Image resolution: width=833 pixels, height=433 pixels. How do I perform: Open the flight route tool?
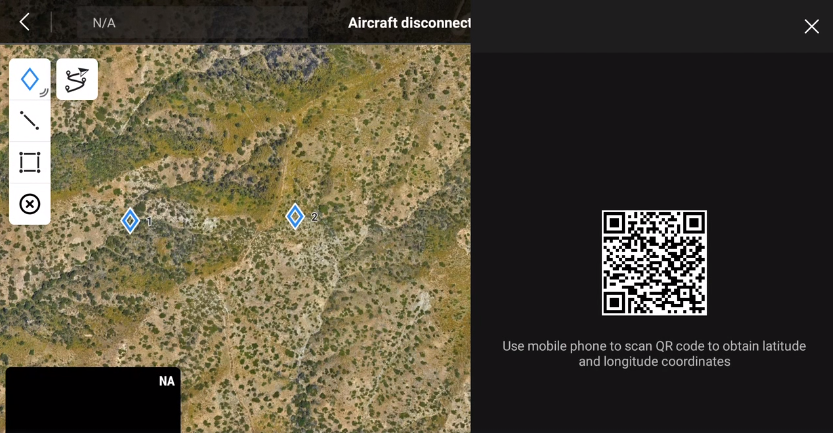click(x=77, y=79)
